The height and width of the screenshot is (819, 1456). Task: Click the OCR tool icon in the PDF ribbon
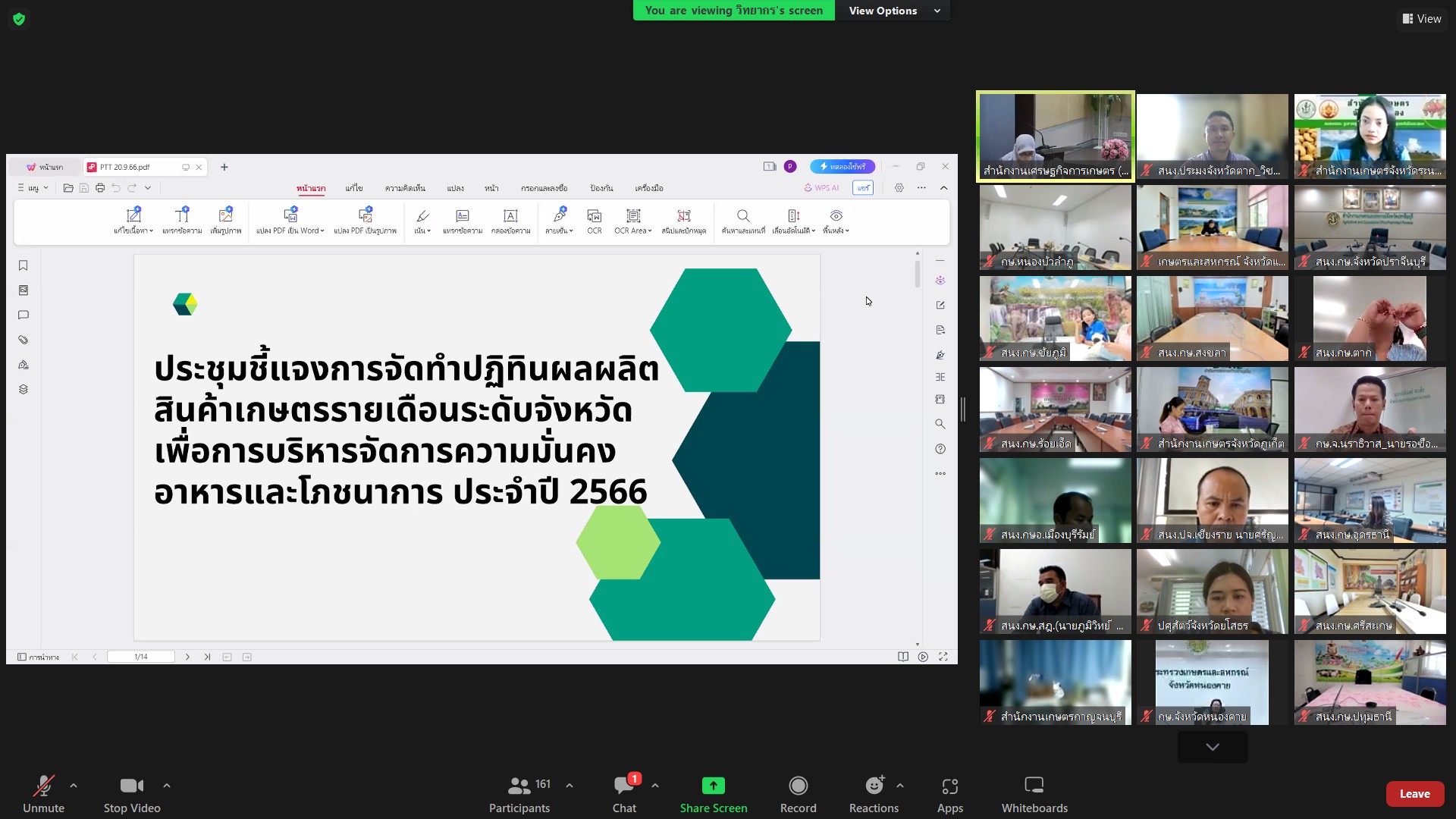click(x=594, y=221)
